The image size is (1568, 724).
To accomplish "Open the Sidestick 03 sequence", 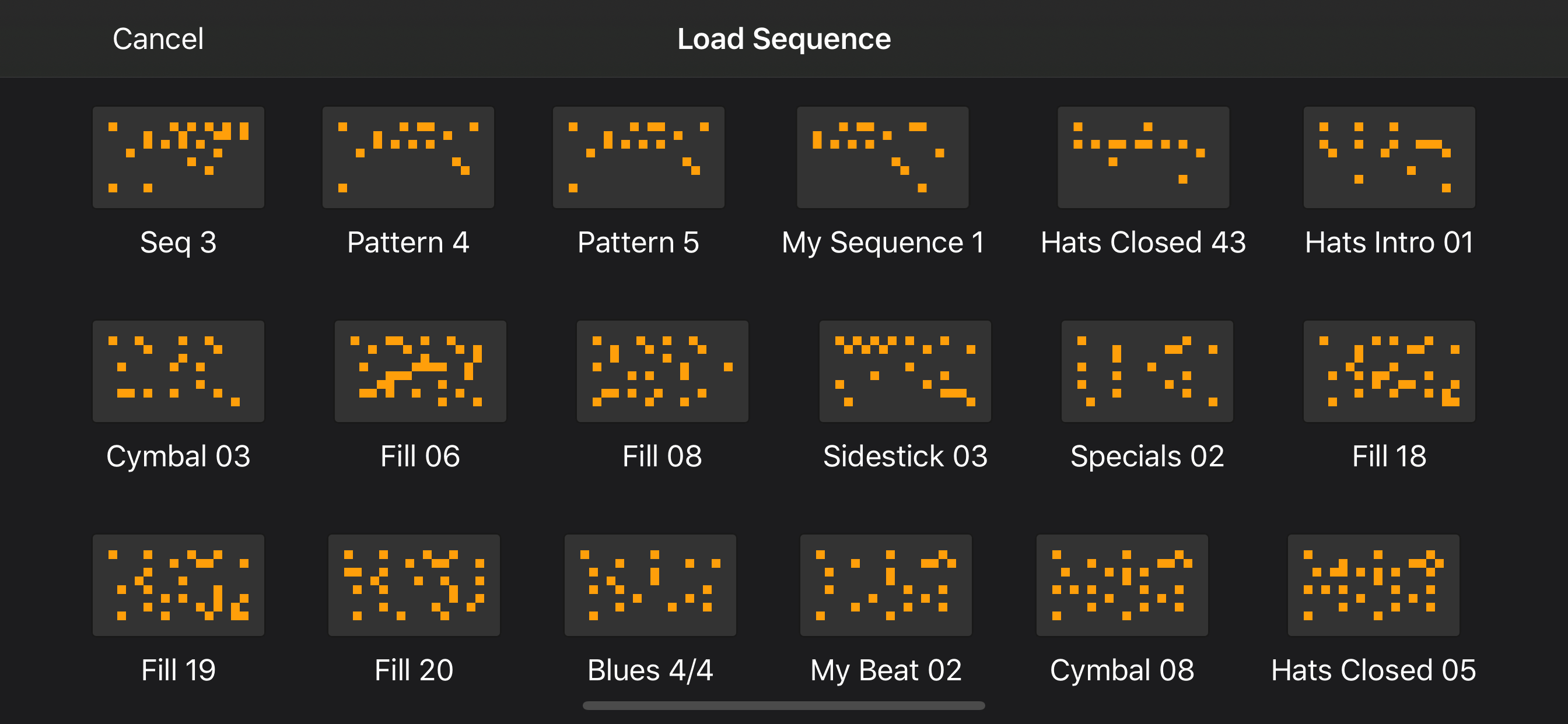I will (905, 371).
